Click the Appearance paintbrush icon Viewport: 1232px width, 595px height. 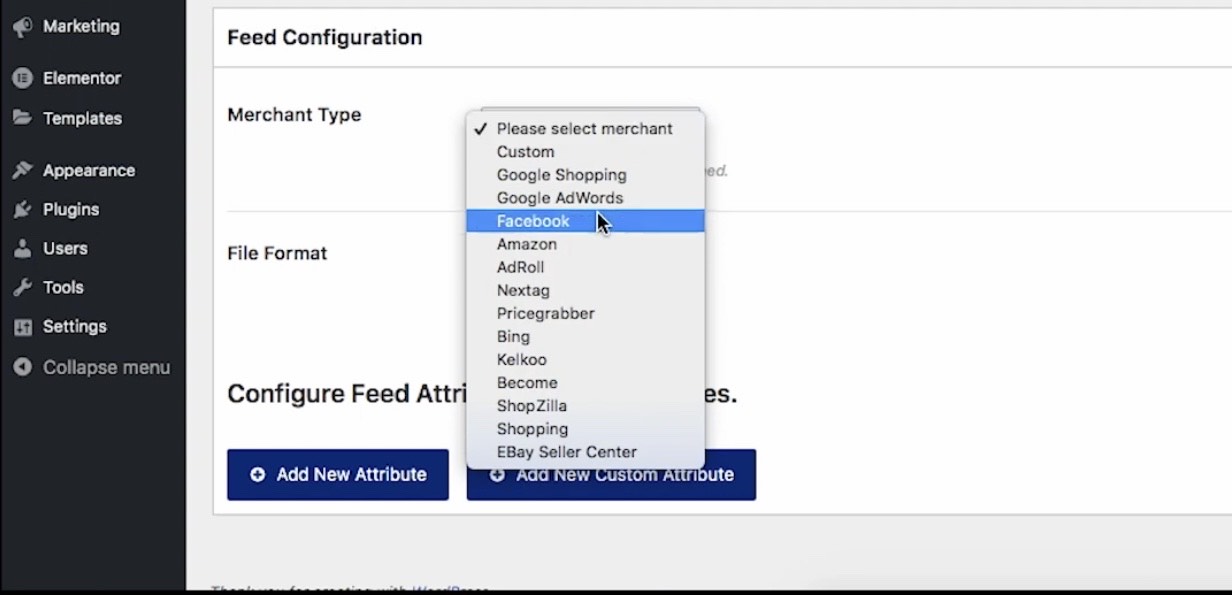tap(22, 170)
